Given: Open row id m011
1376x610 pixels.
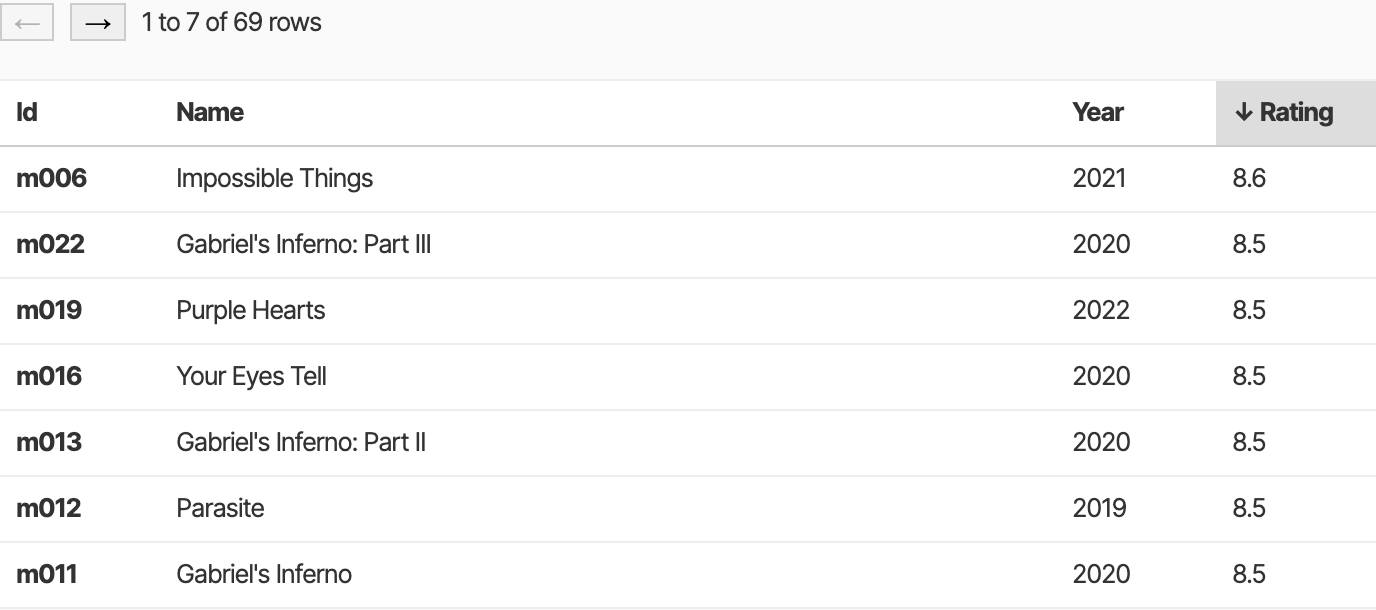Looking at the screenshot, I should [46, 574].
